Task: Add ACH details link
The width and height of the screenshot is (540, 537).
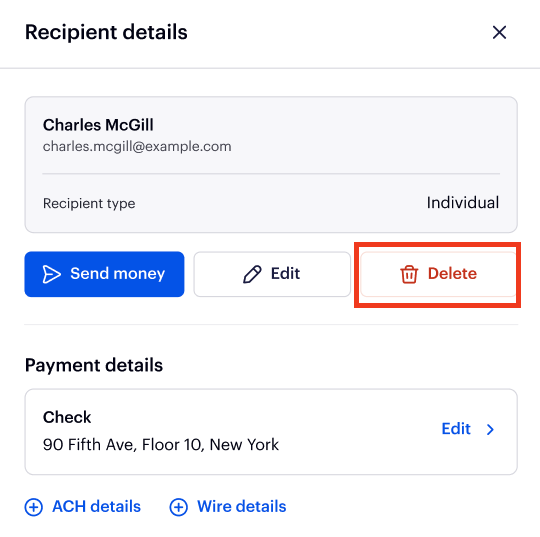Action: [83, 507]
